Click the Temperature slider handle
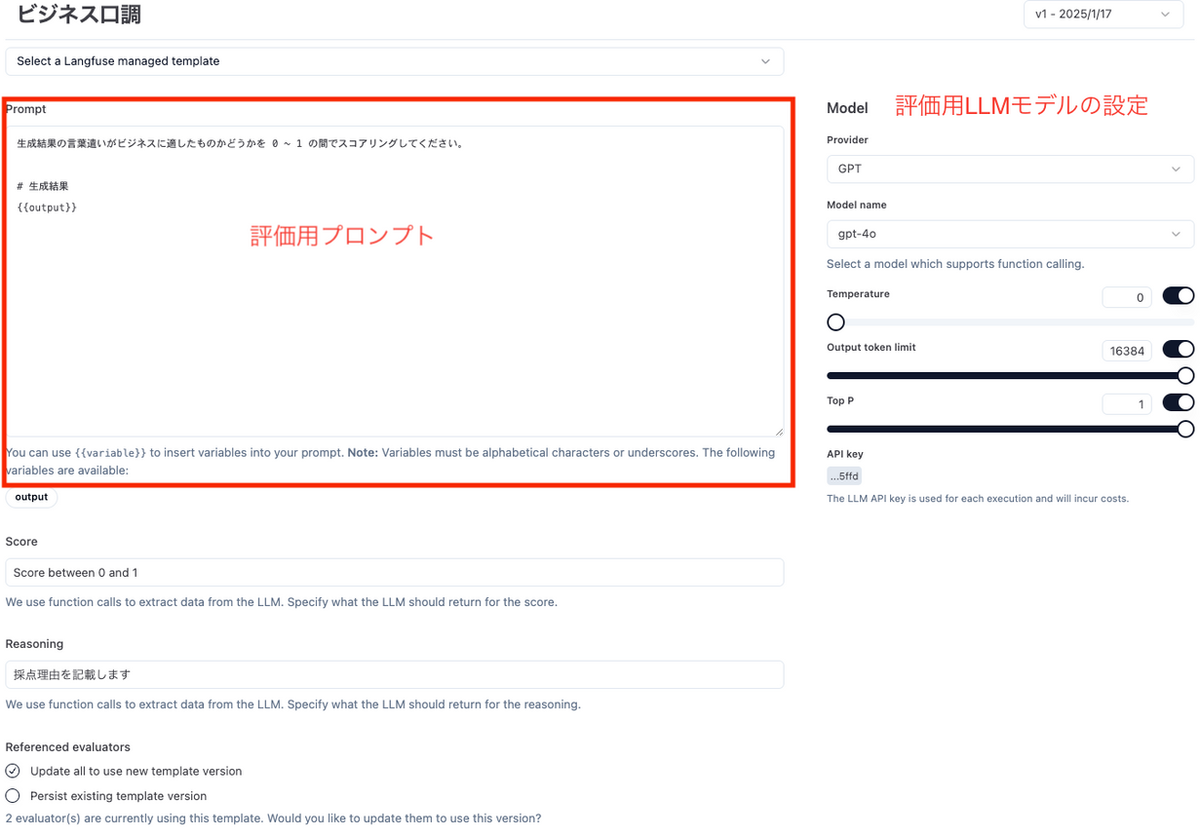The image size is (1200, 834). click(x=835, y=322)
